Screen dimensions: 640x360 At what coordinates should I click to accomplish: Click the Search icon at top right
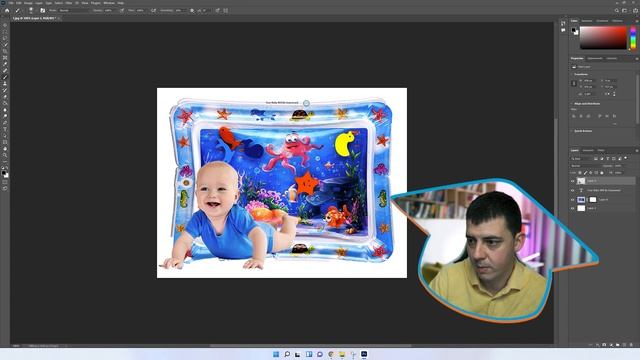[x=617, y=11]
